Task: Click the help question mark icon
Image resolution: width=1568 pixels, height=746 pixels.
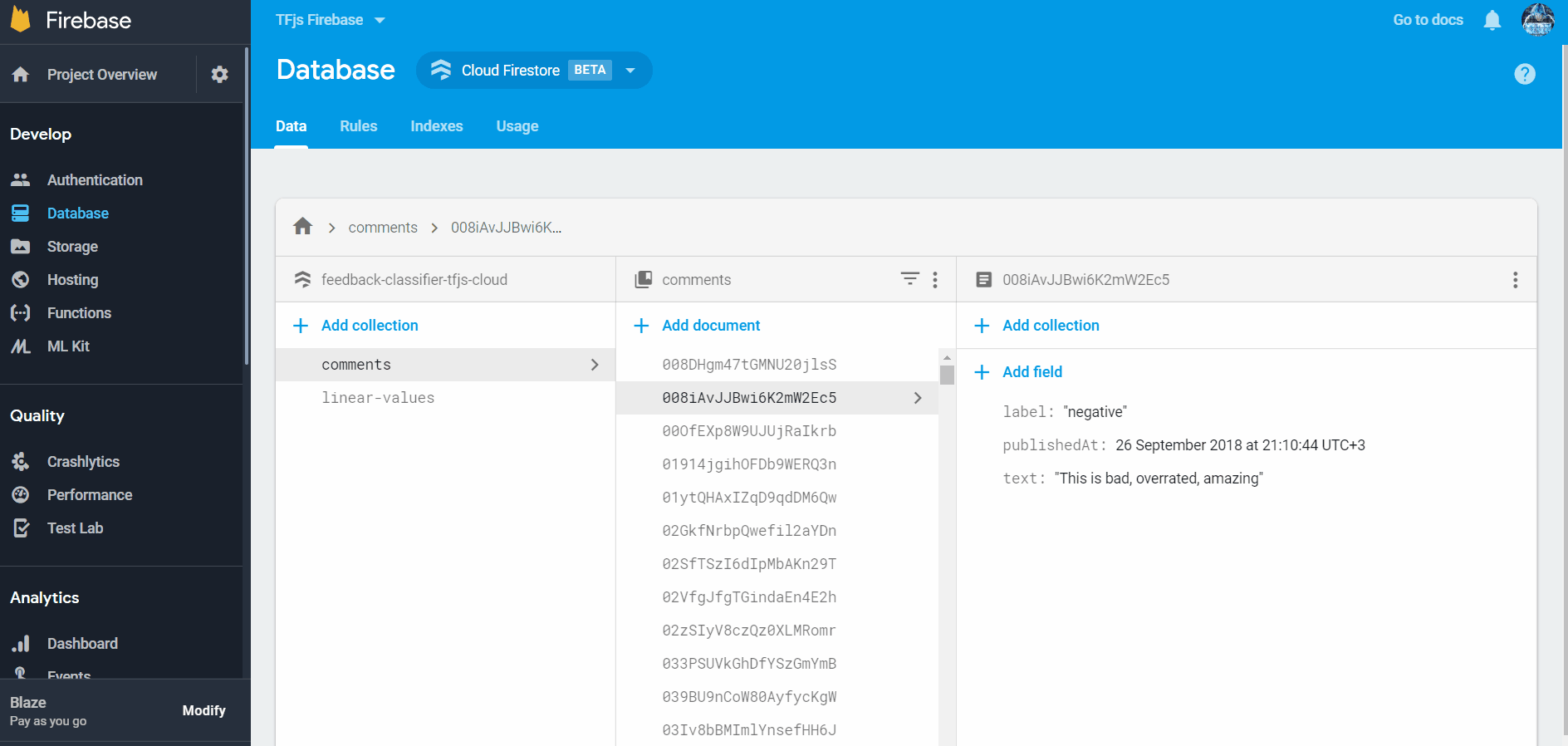Action: coord(1525,74)
